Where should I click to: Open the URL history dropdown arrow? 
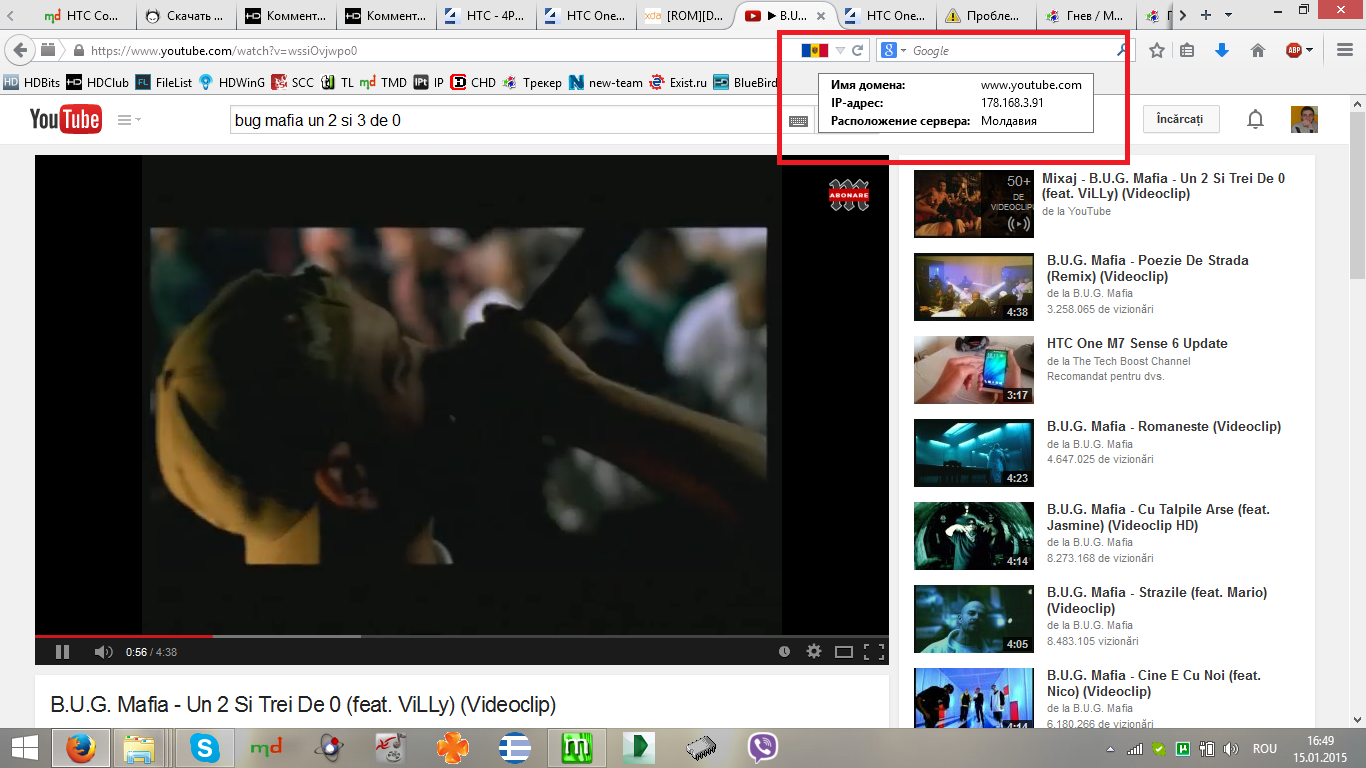coord(841,50)
